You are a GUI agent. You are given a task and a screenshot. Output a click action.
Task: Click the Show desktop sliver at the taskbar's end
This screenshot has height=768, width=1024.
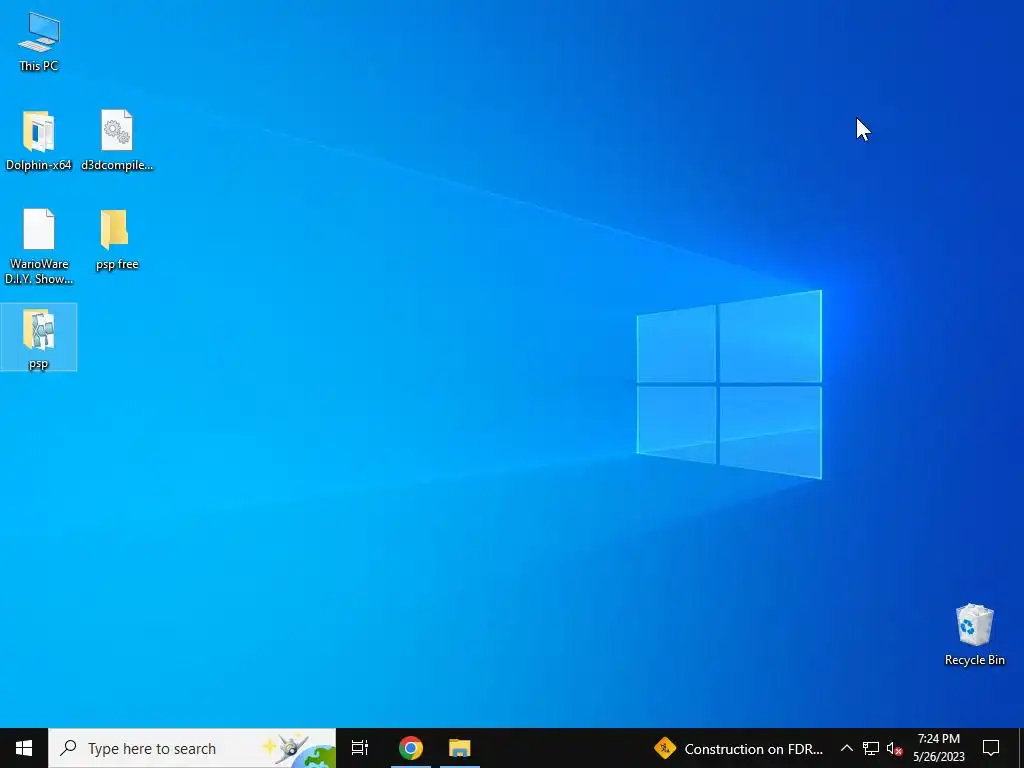(1021, 748)
